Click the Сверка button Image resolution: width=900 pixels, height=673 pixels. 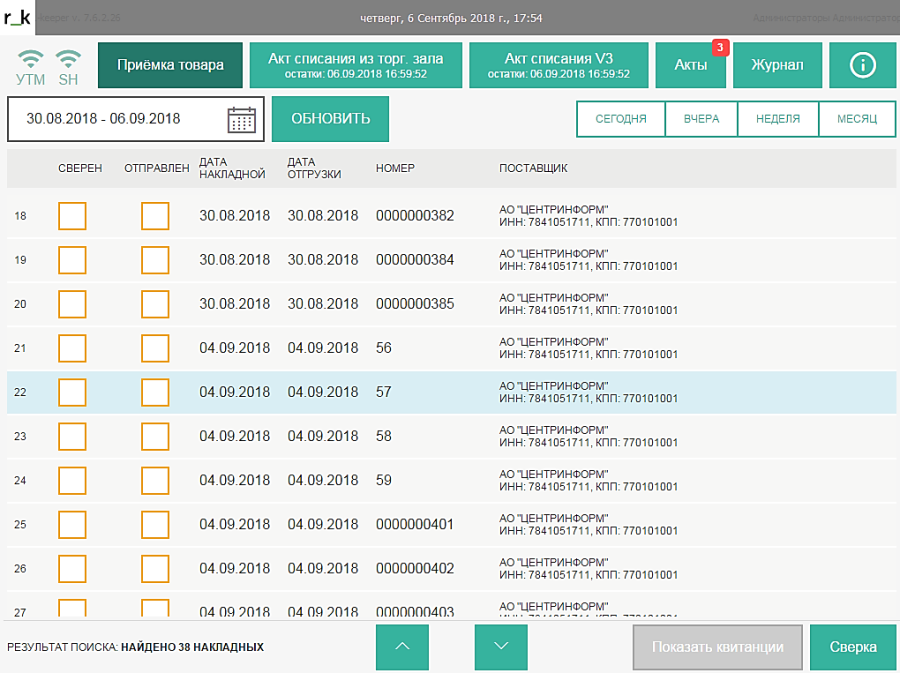853,647
